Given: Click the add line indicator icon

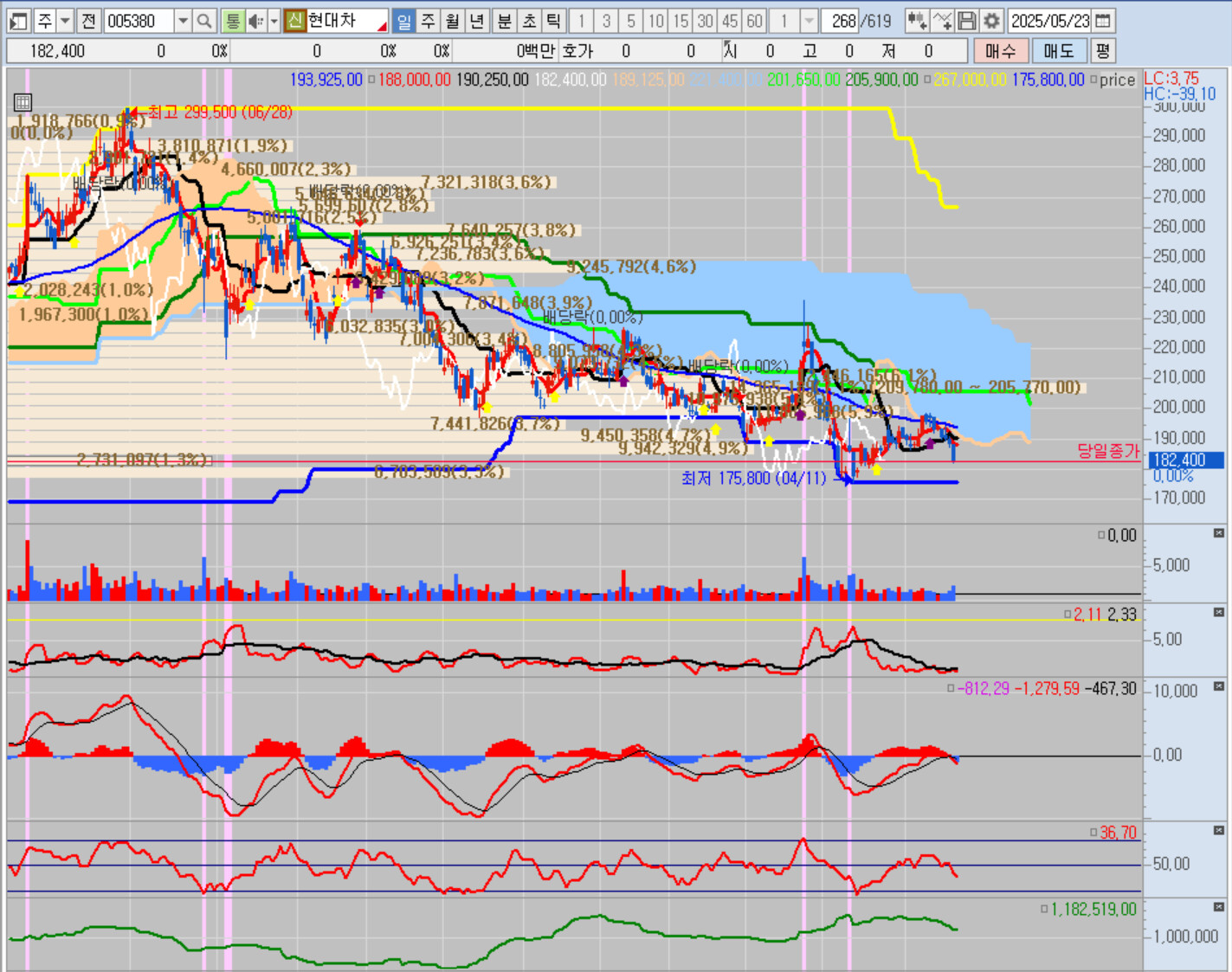Looking at the screenshot, I should 942,21.
